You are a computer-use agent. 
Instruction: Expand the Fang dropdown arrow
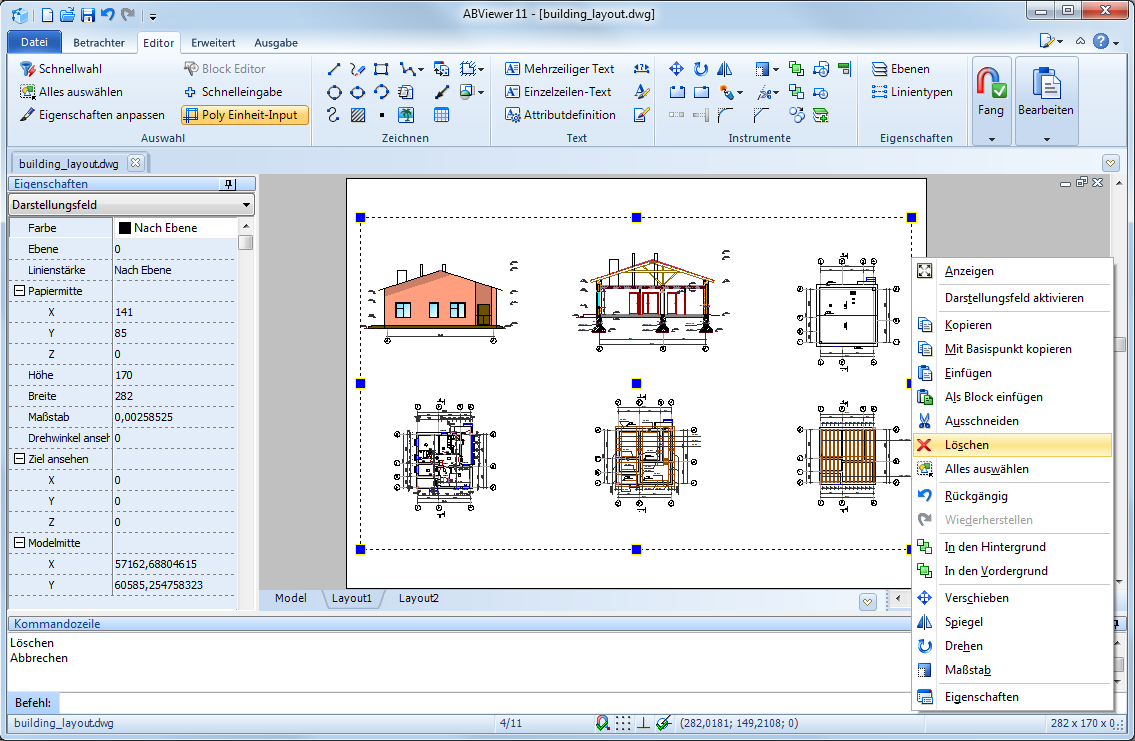991,139
